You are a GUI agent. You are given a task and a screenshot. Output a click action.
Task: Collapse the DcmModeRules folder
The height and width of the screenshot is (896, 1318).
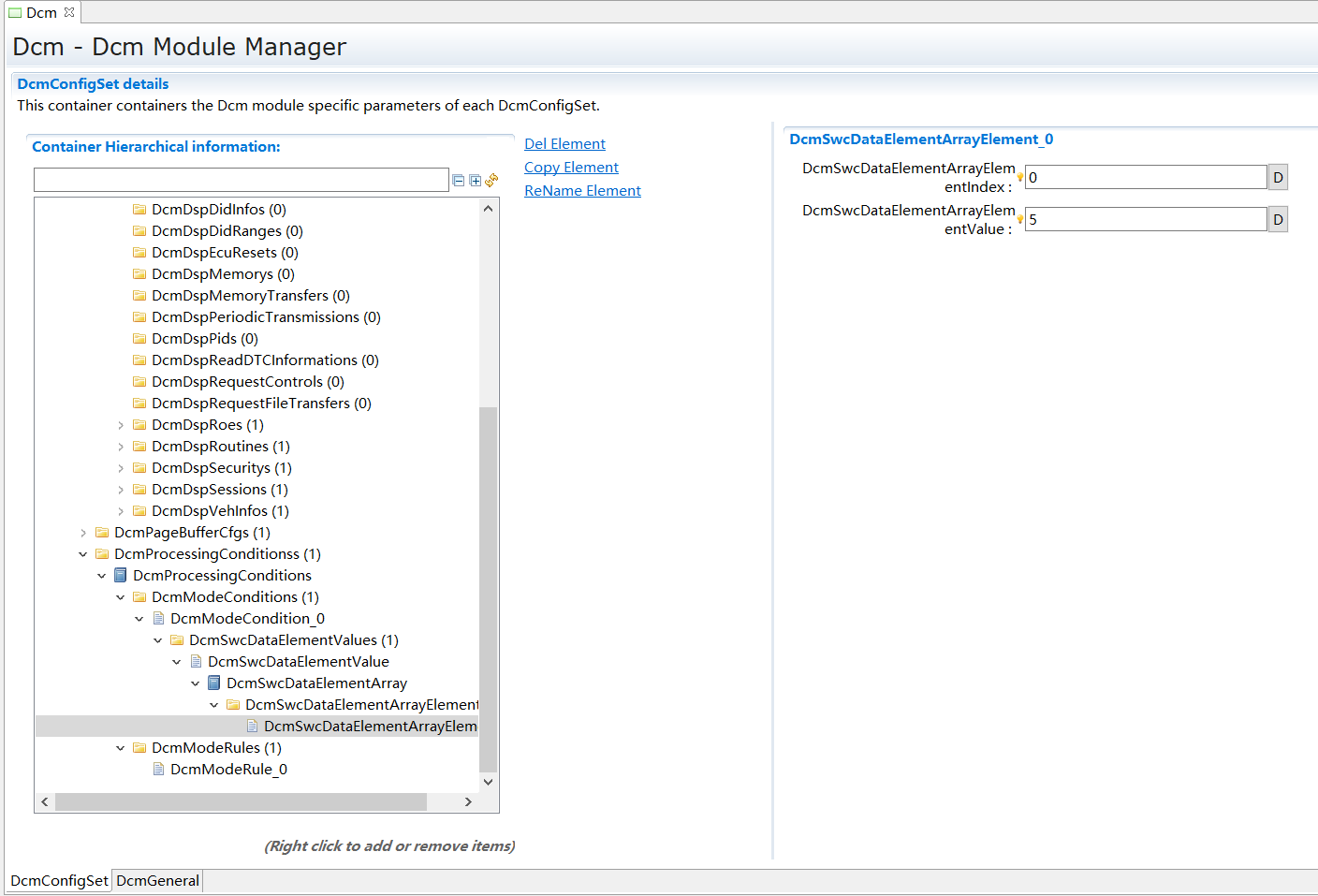coord(121,748)
